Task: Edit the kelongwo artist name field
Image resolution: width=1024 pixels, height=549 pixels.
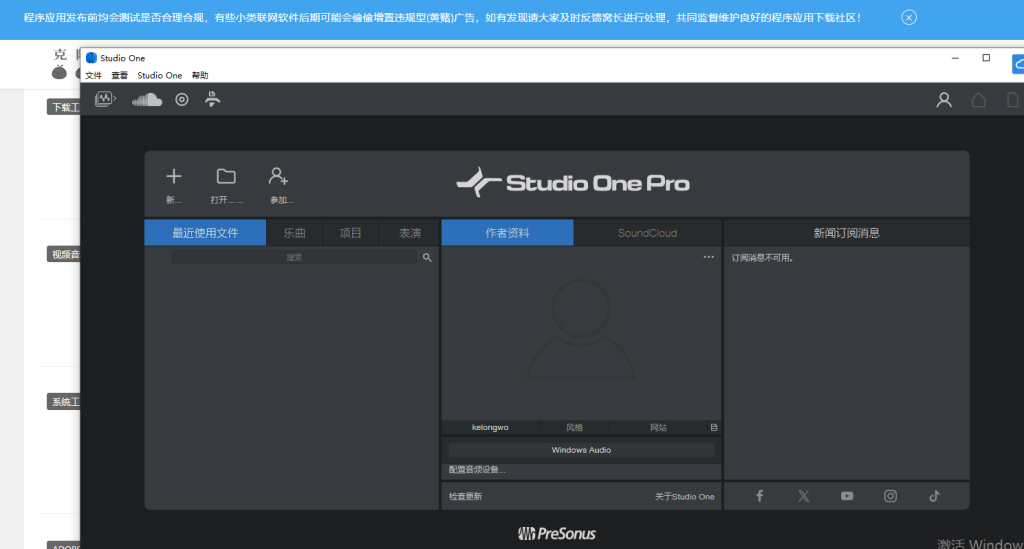Action: [x=490, y=428]
